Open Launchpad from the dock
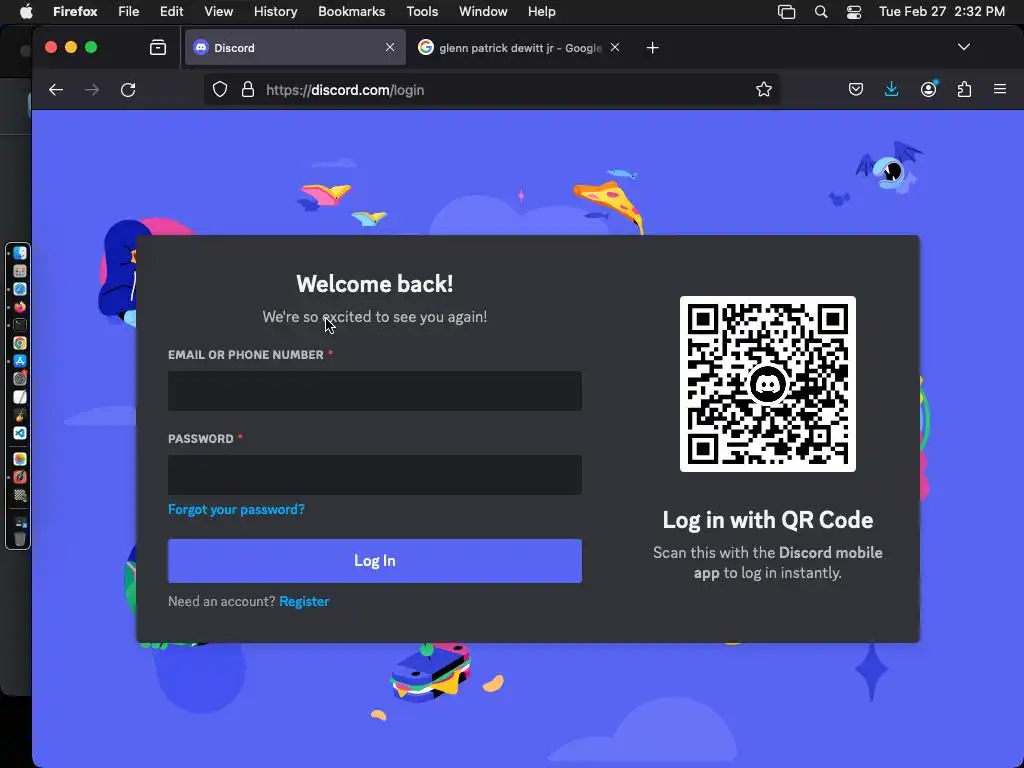This screenshot has width=1024, height=768. click(20, 271)
